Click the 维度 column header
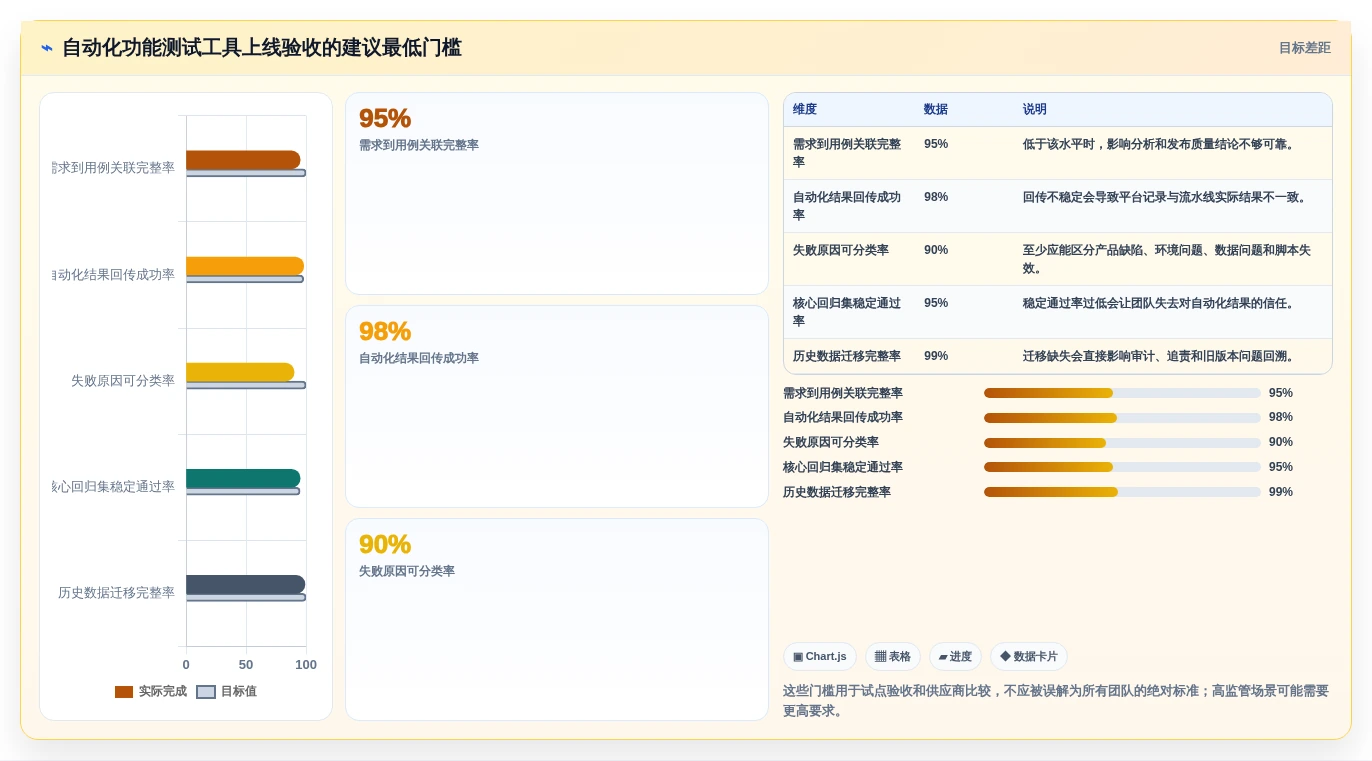Viewport: 1372px width, 761px height. pyautogui.click(x=805, y=110)
